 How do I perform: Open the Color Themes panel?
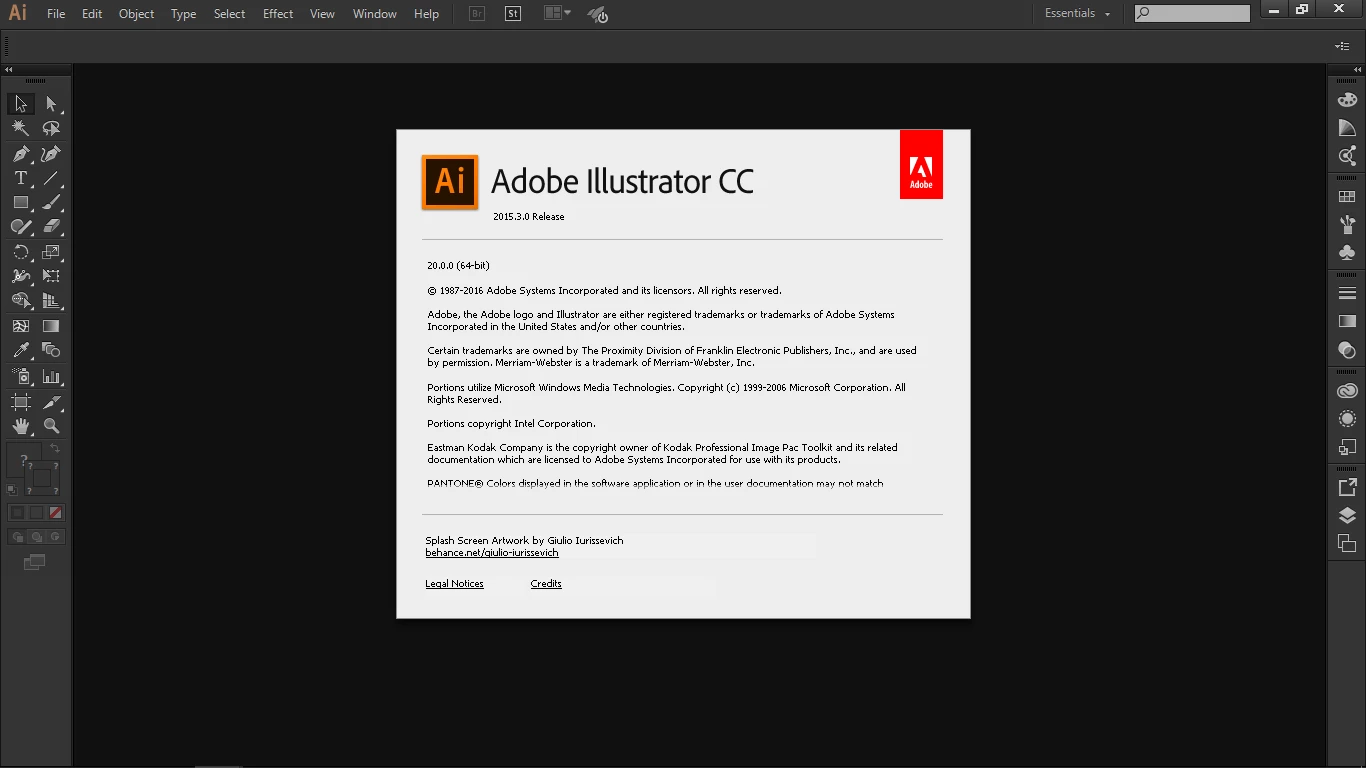[1347, 156]
